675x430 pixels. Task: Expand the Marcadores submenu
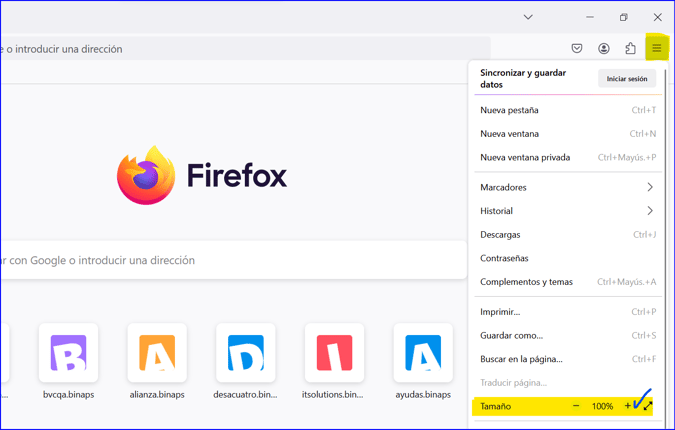click(568, 187)
